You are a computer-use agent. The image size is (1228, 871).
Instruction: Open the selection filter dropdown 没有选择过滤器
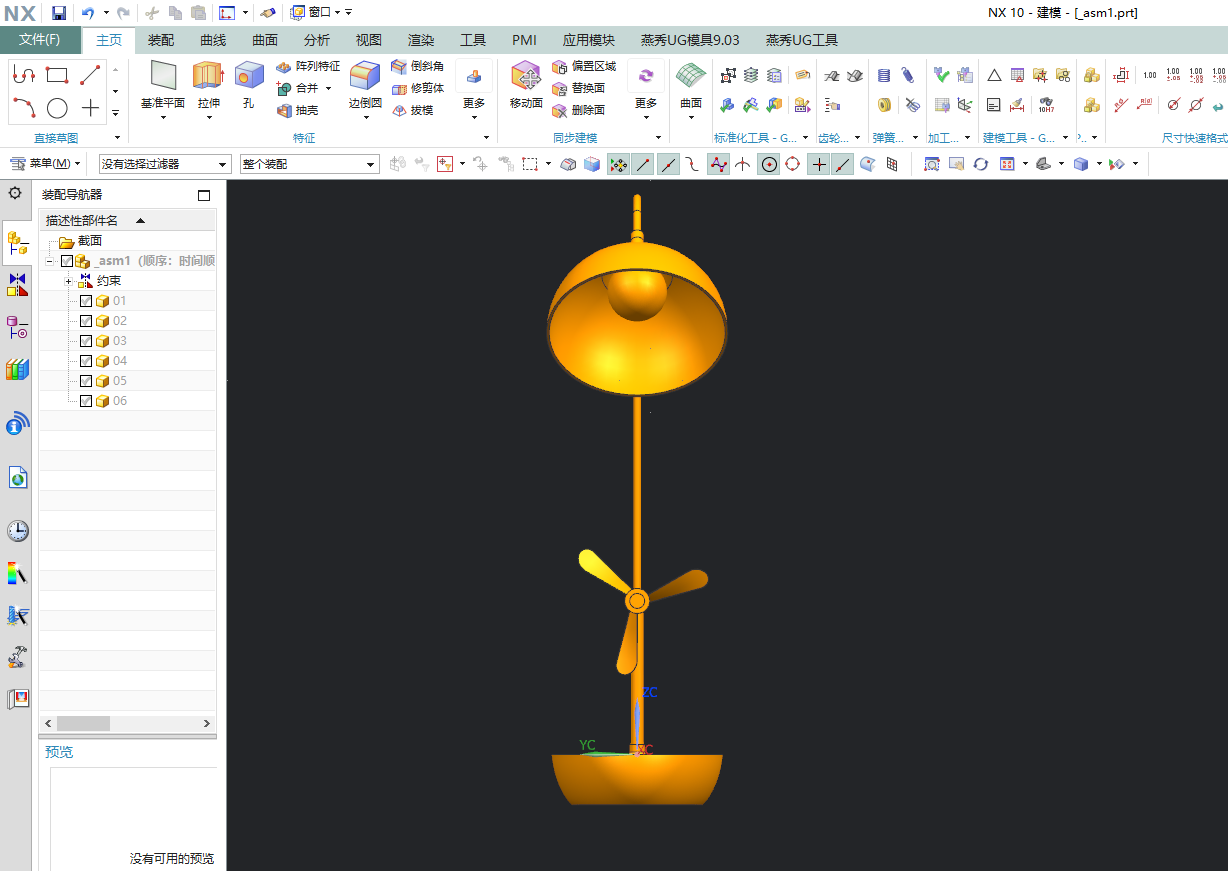click(x=165, y=164)
